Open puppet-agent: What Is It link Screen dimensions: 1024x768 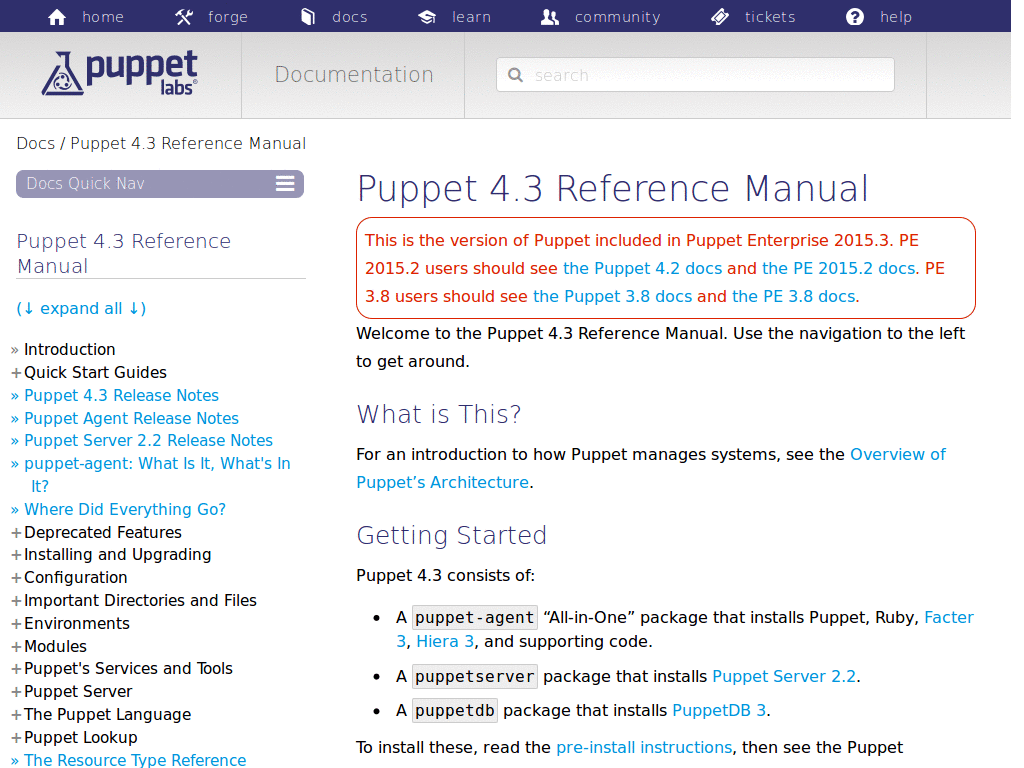tap(157, 474)
